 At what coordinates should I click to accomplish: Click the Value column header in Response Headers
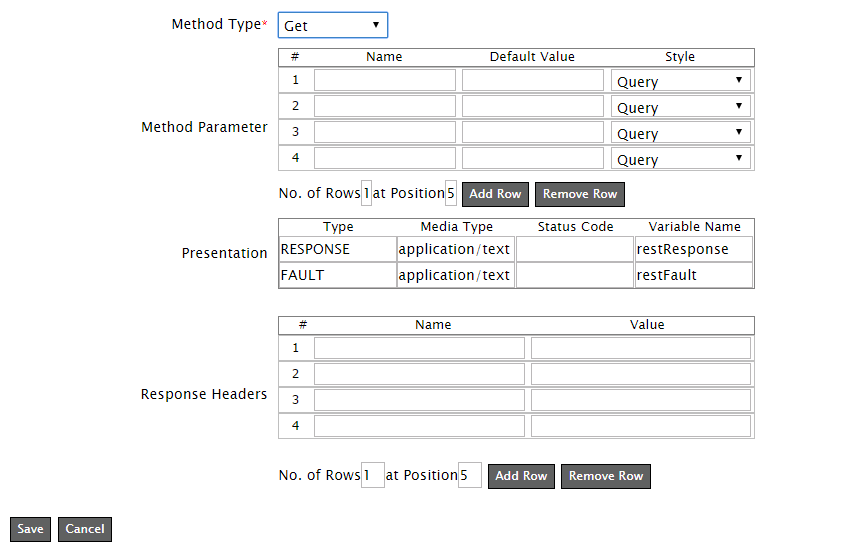point(647,325)
